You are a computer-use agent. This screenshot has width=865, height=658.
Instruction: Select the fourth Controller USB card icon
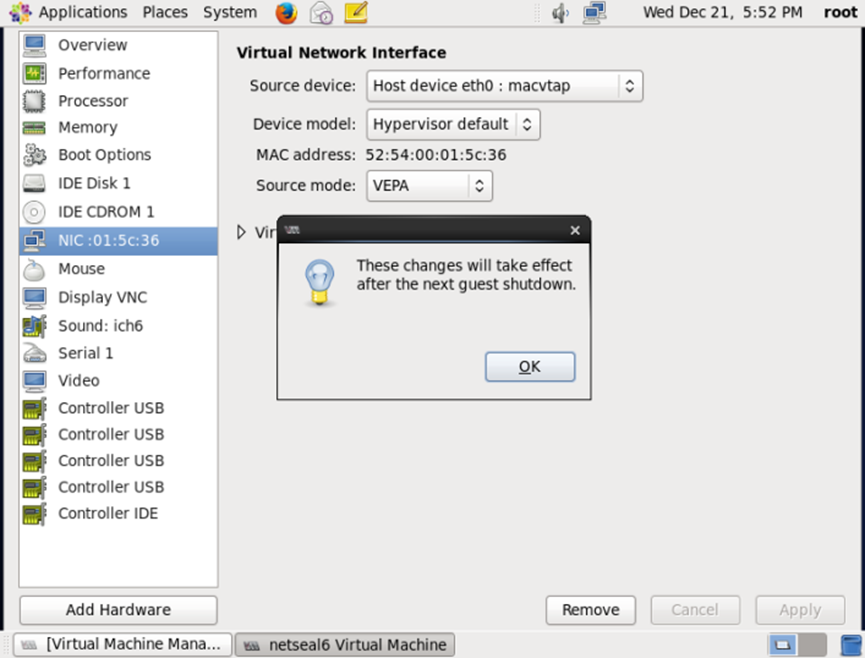34,488
